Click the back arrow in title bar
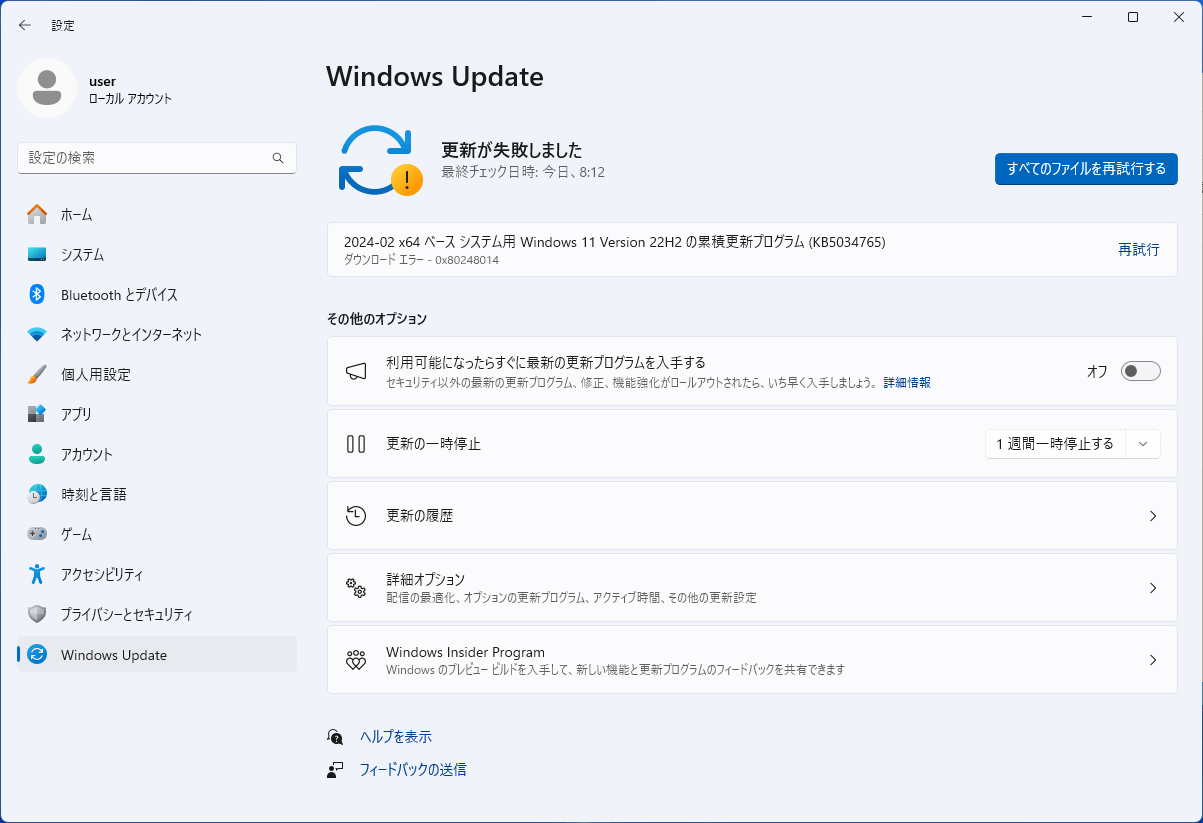This screenshot has width=1203, height=823. pyautogui.click(x=25, y=25)
